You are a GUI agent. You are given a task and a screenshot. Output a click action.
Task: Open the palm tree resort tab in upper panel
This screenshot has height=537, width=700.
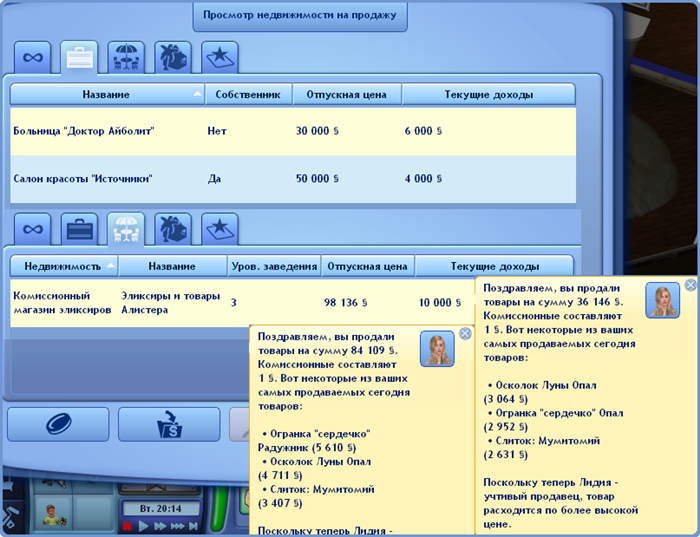click(x=173, y=58)
